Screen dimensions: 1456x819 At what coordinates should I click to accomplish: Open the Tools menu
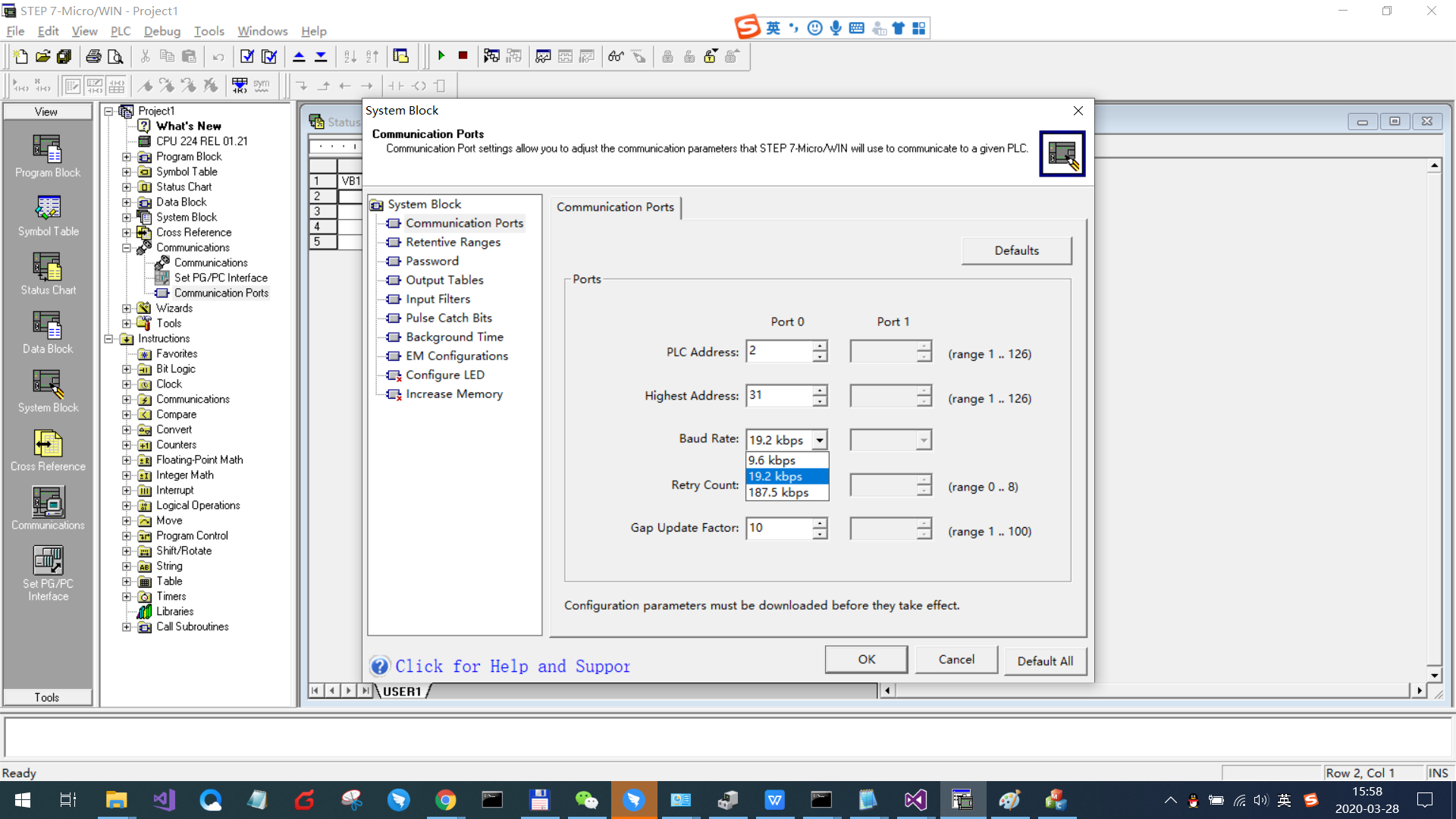pyautogui.click(x=209, y=31)
